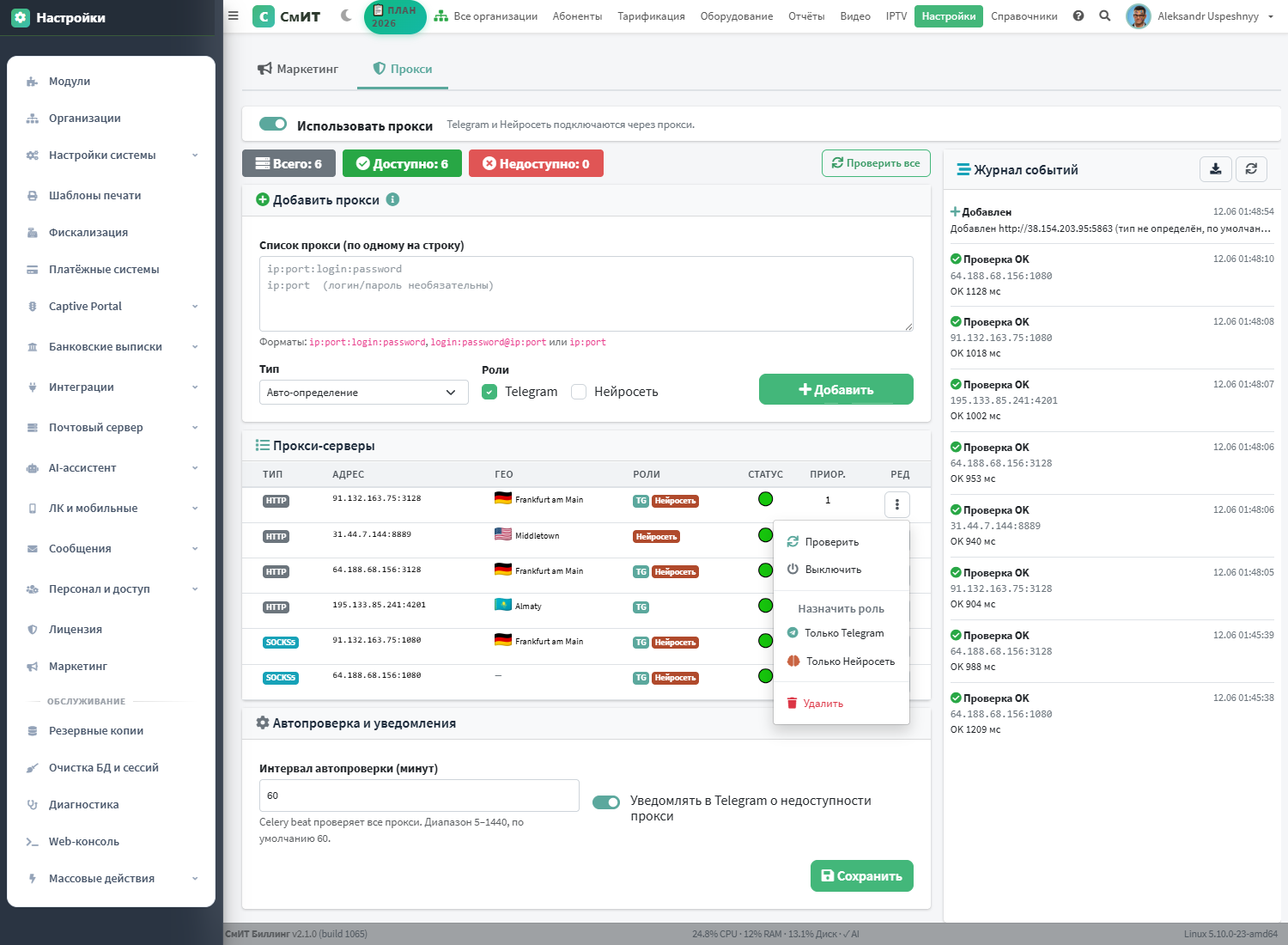The image size is (1288, 945).
Task: Toggle Использовать прокси switch
Action: (x=273, y=125)
